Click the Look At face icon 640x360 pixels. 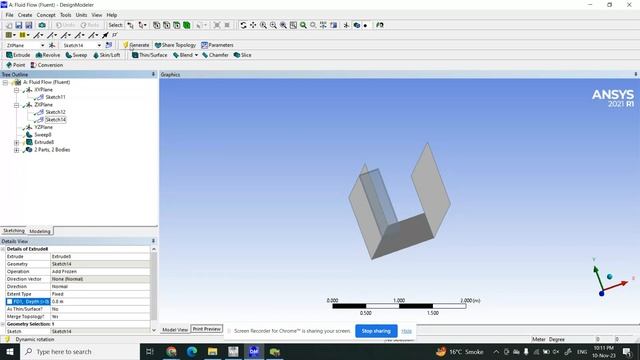click(380, 25)
